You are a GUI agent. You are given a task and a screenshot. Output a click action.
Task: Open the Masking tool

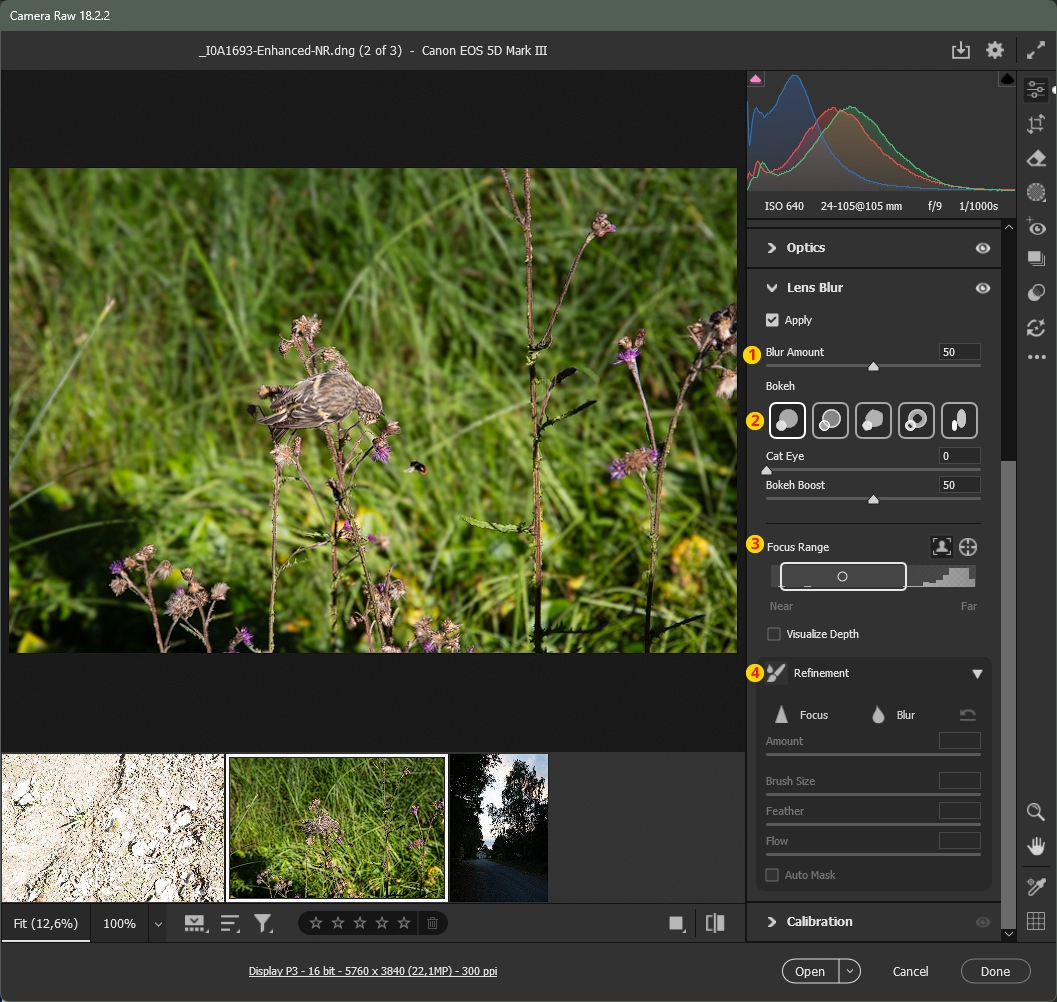(1036, 192)
